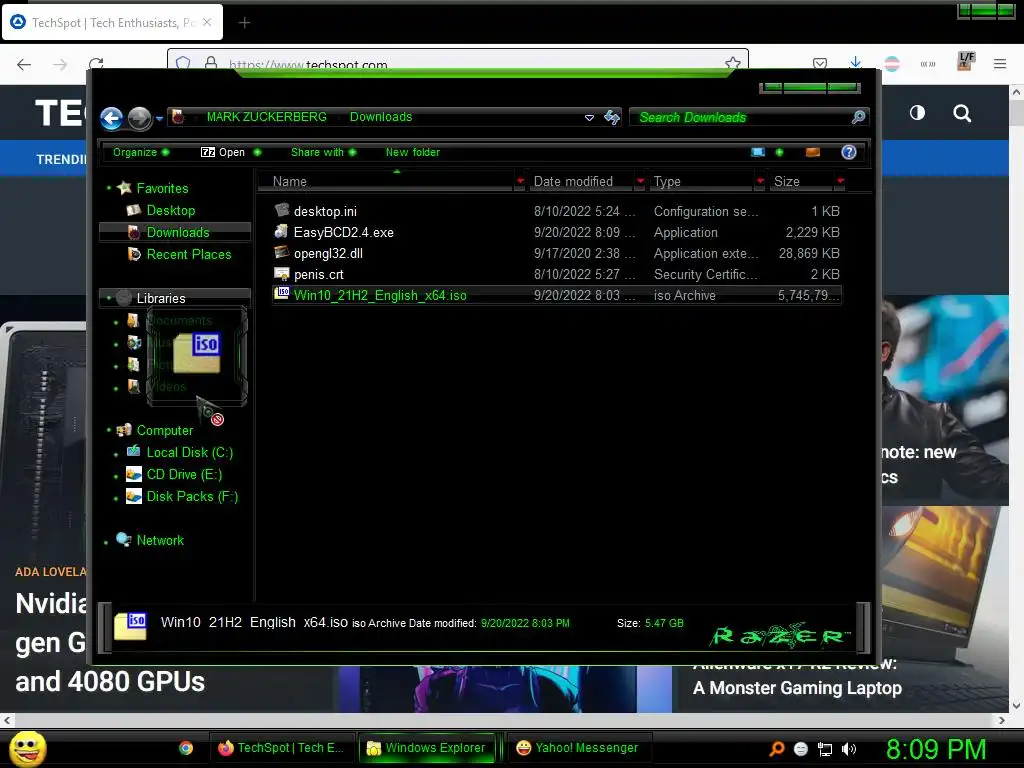1024x768 pixels.
Task: Open Type column filter dropdown
Action: click(x=760, y=181)
